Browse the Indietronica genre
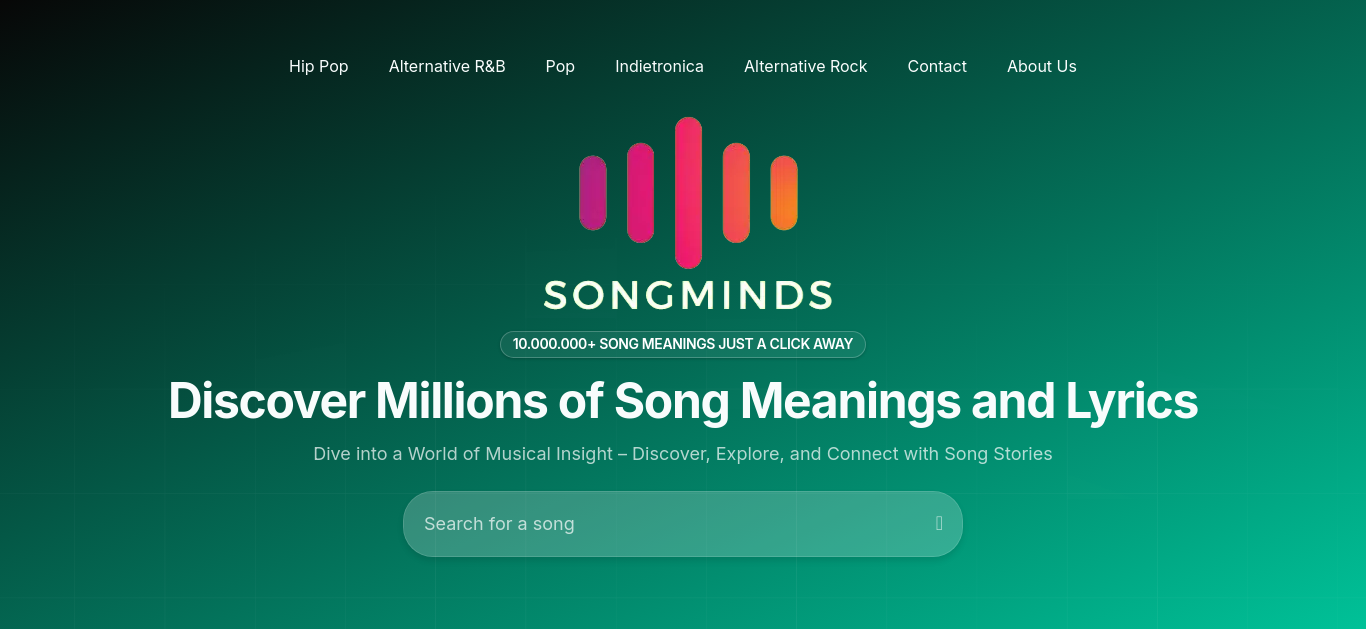 (x=659, y=66)
